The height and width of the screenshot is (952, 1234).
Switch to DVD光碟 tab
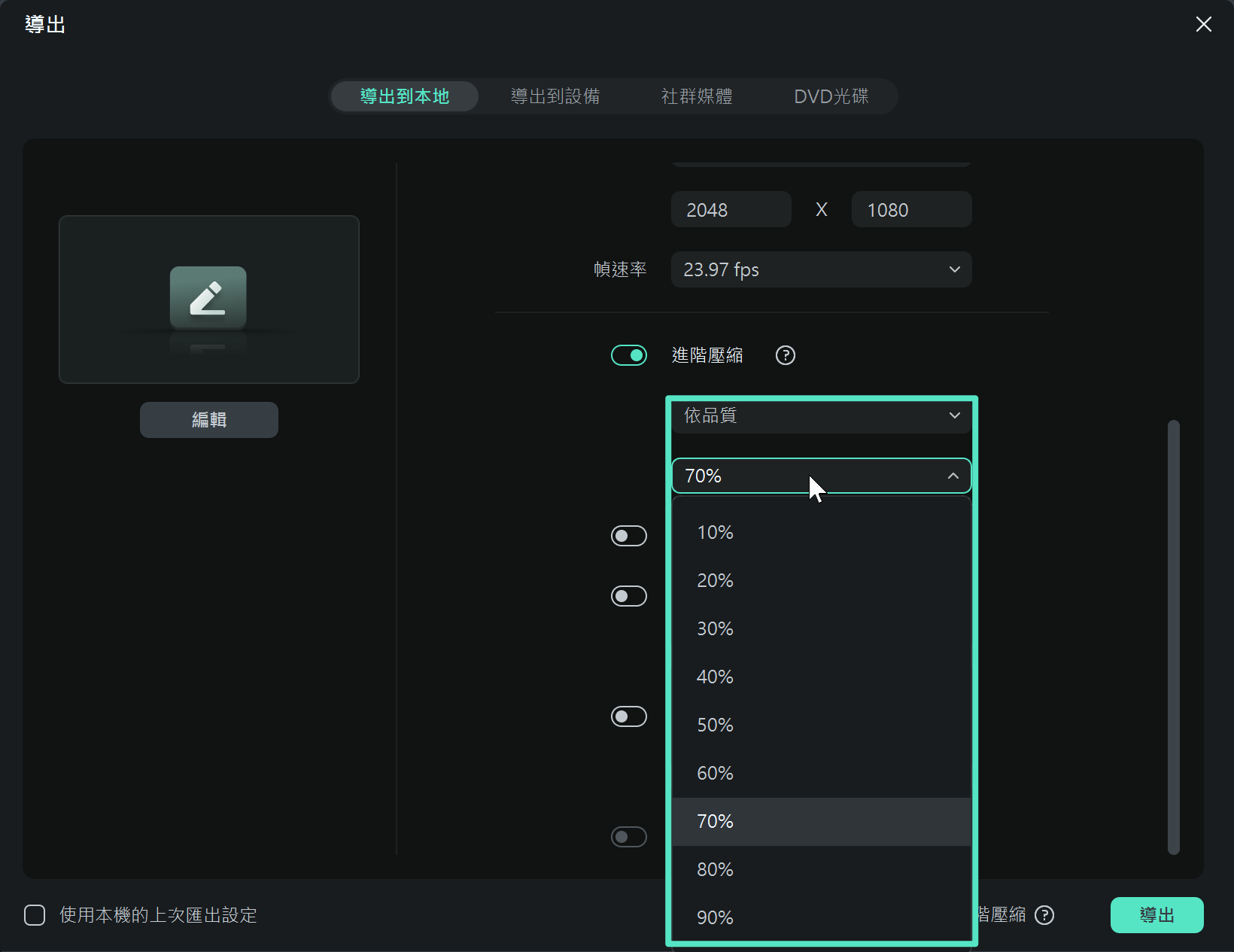831,96
